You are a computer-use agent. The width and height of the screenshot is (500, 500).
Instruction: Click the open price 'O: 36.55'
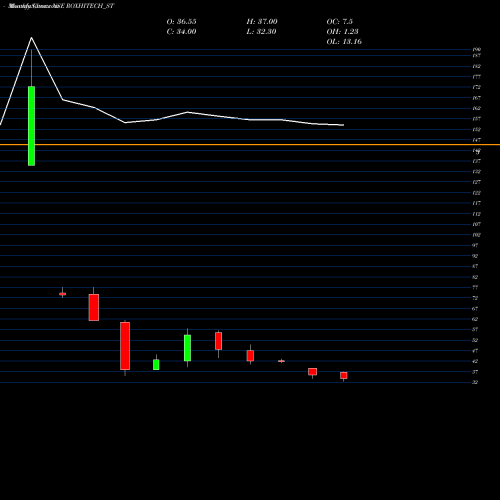point(181,22)
